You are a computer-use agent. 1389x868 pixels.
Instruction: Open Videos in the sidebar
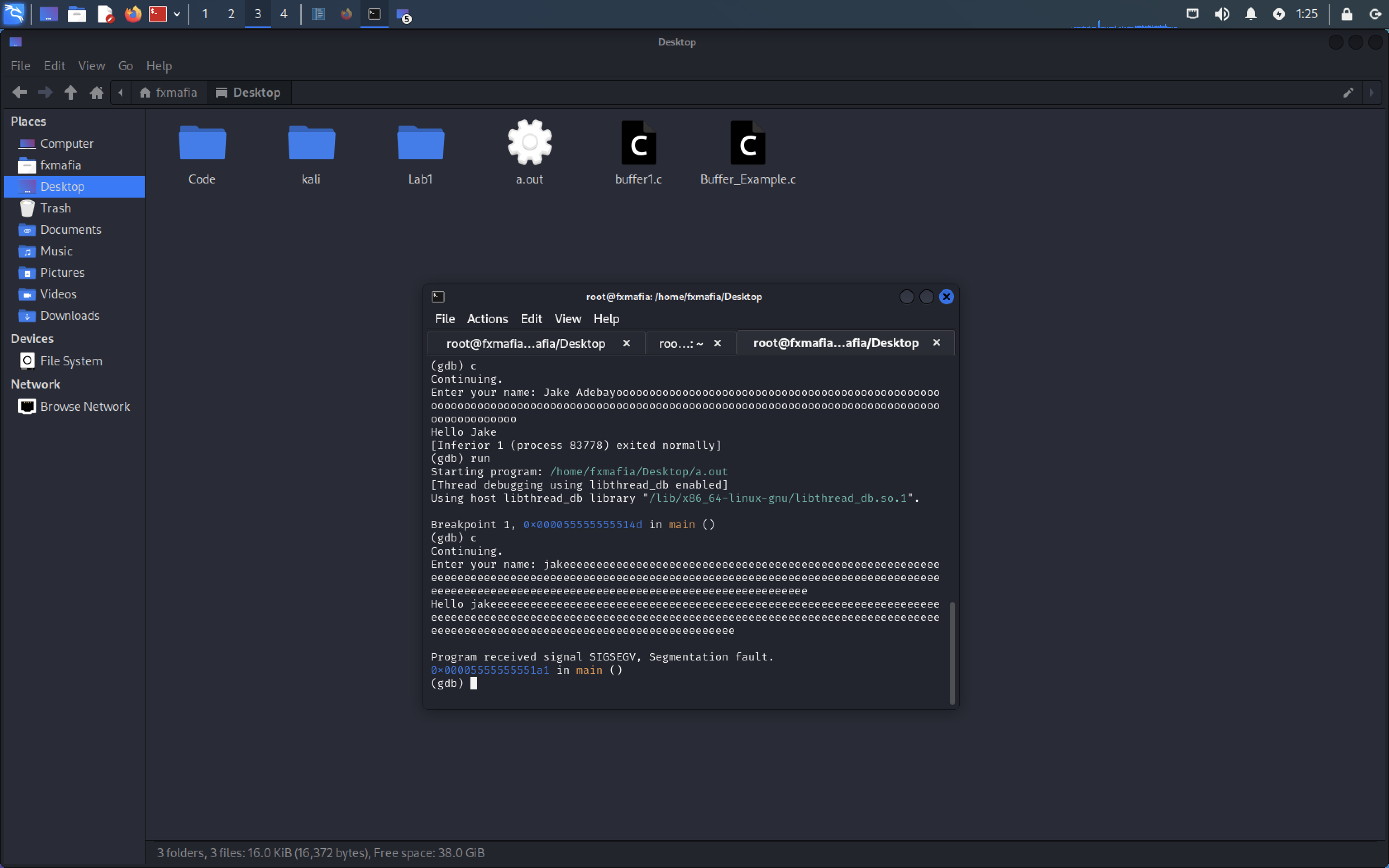click(74, 294)
